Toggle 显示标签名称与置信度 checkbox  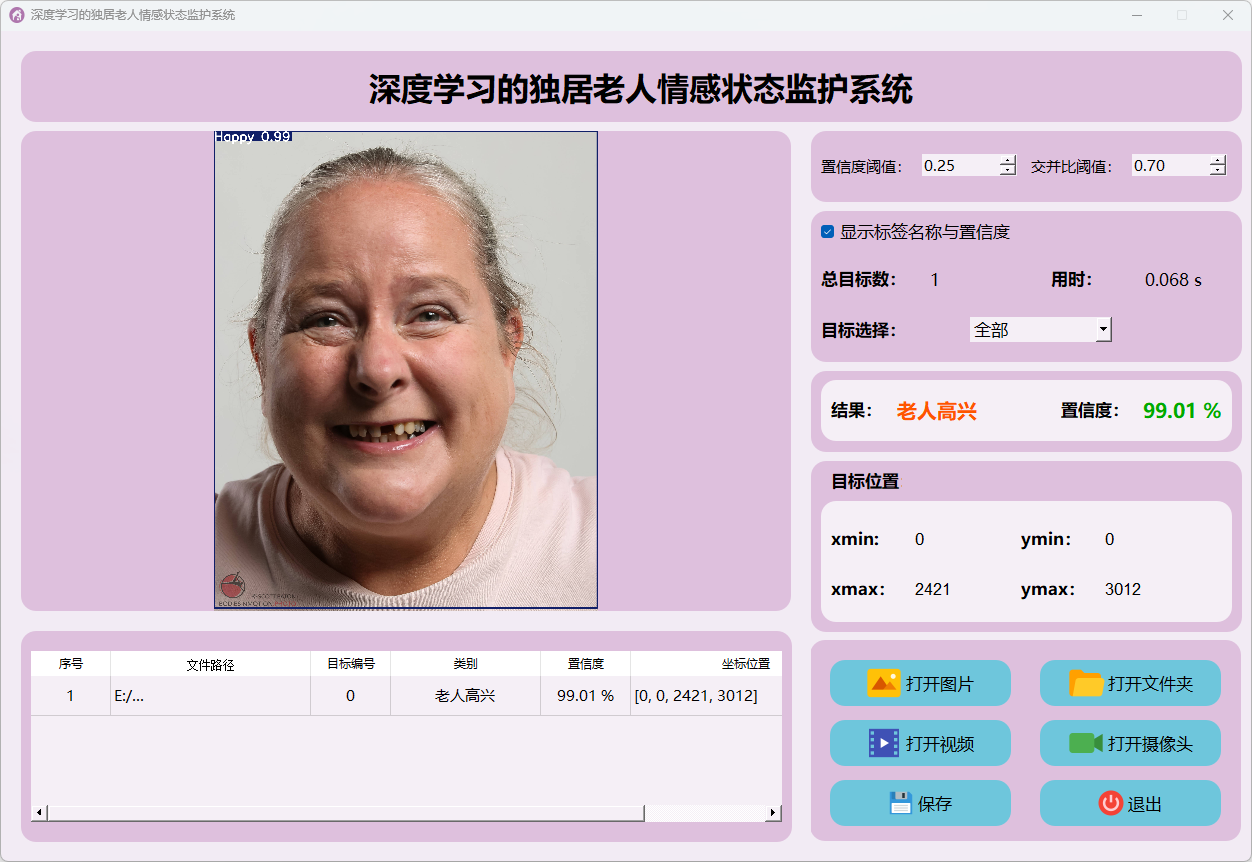click(828, 232)
